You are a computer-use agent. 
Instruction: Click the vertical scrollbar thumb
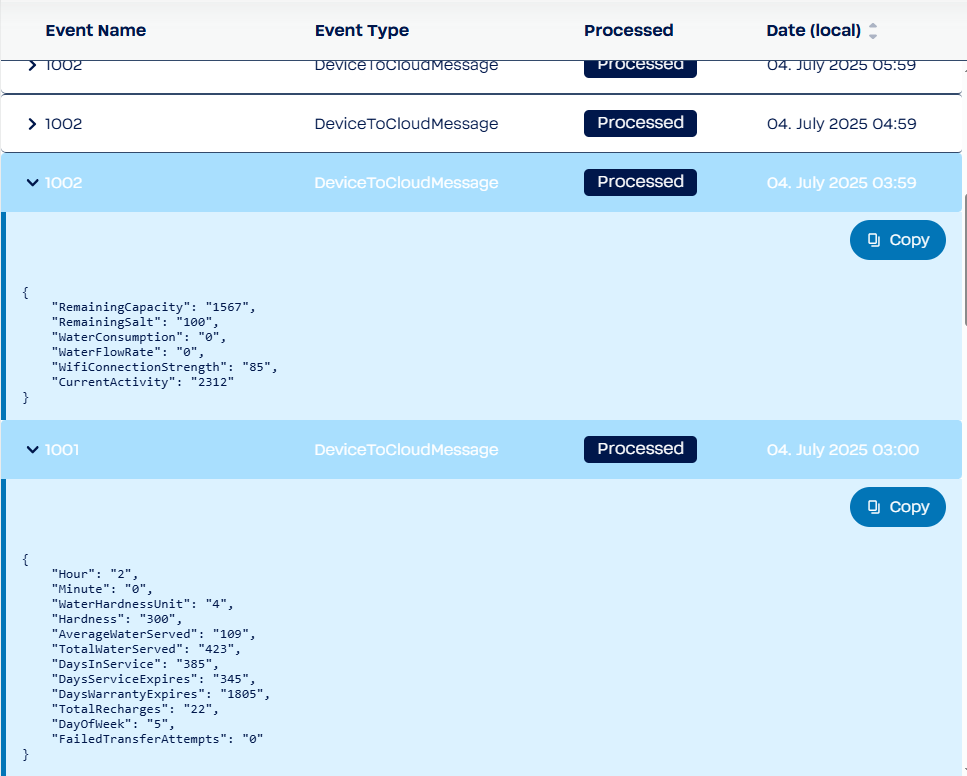[965, 260]
